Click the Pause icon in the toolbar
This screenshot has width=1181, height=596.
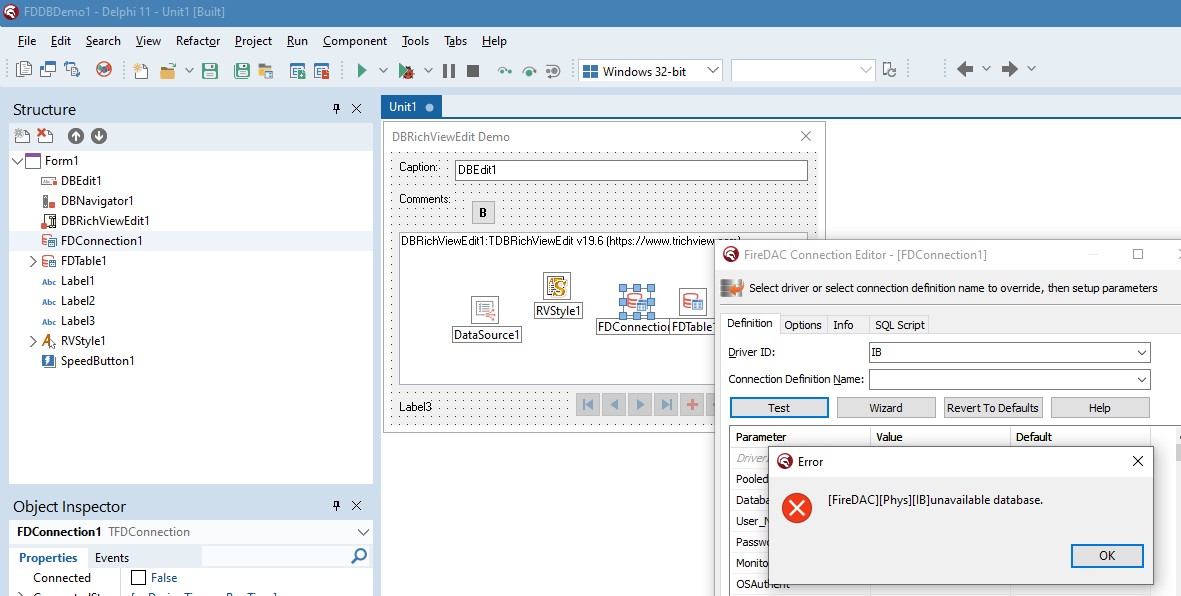[x=449, y=71]
